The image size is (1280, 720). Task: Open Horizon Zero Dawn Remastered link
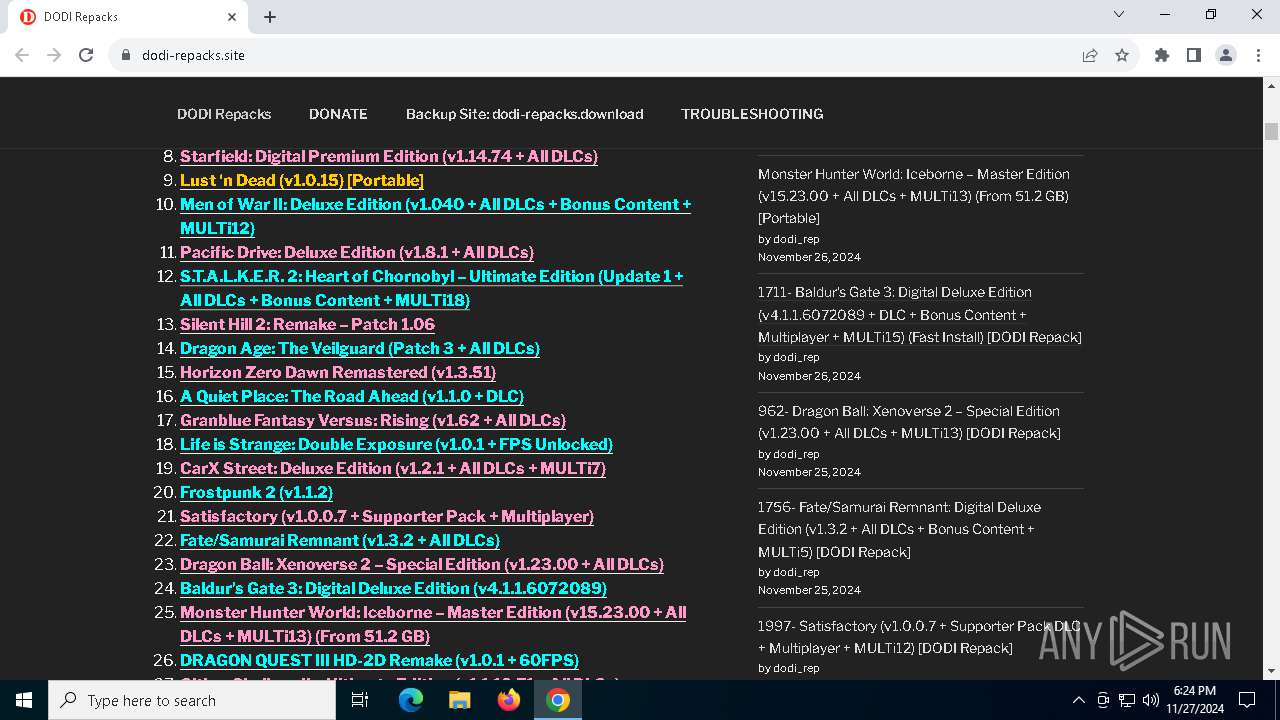(x=338, y=372)
